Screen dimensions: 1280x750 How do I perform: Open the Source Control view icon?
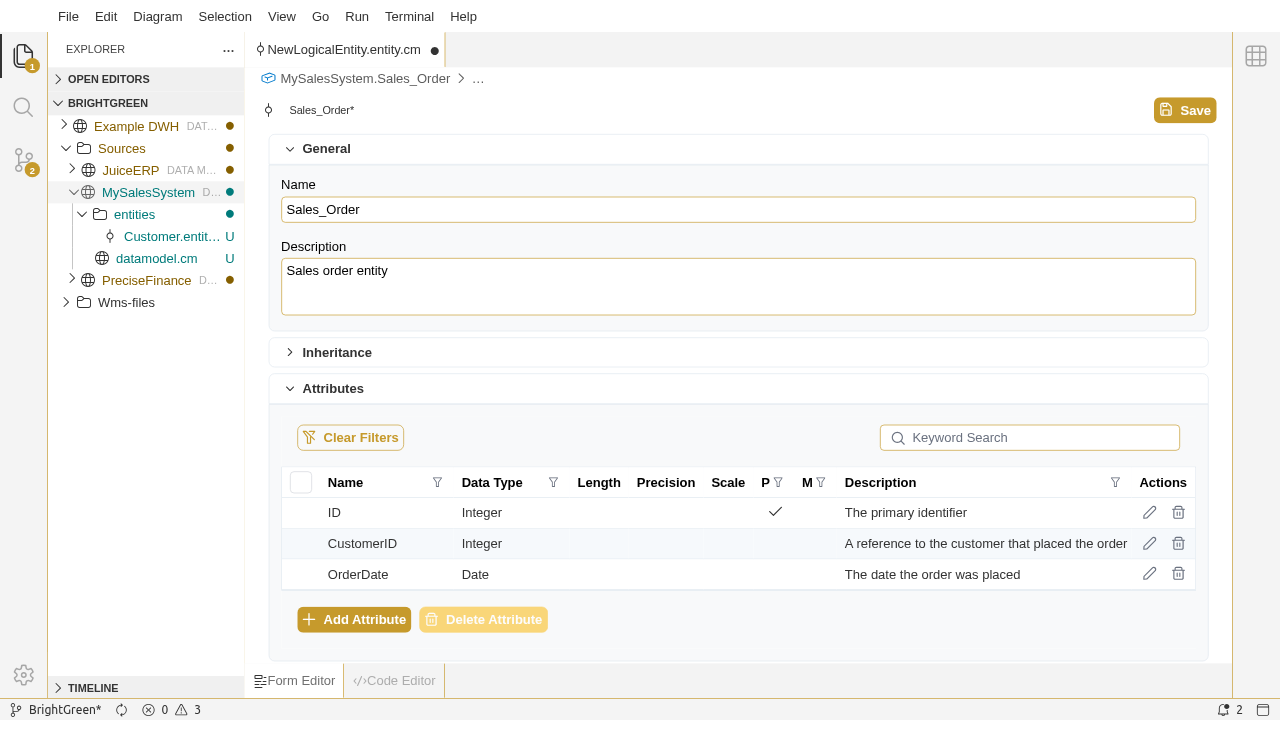(23, 160)
